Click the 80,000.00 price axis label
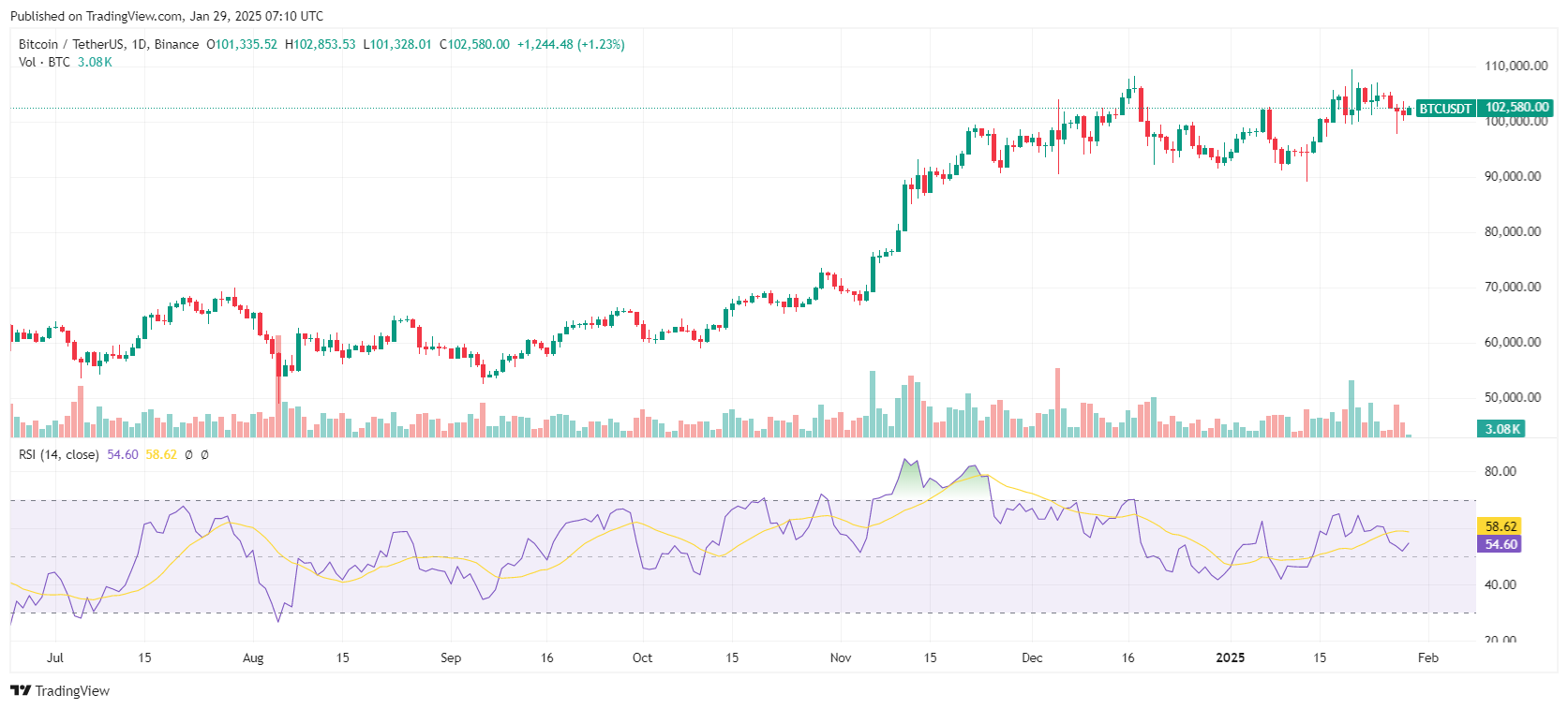 [1512, 231]
